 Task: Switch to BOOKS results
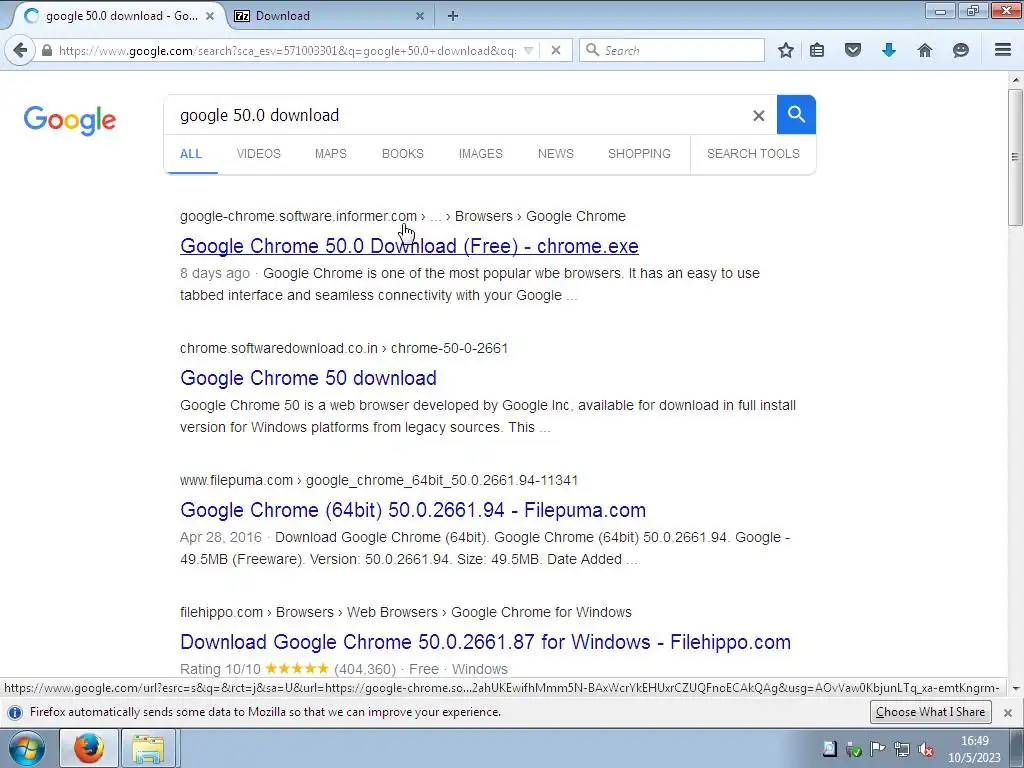pos(402,154)
